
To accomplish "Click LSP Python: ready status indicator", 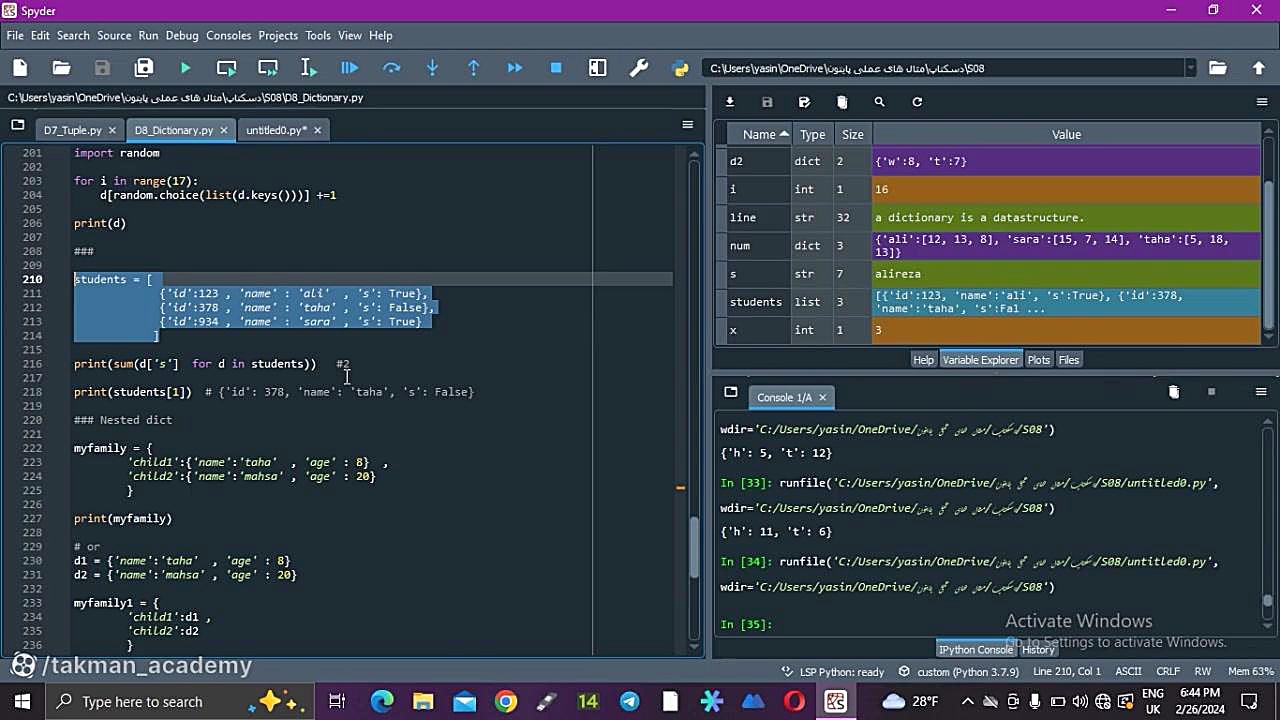I will (x=833, y=672).
